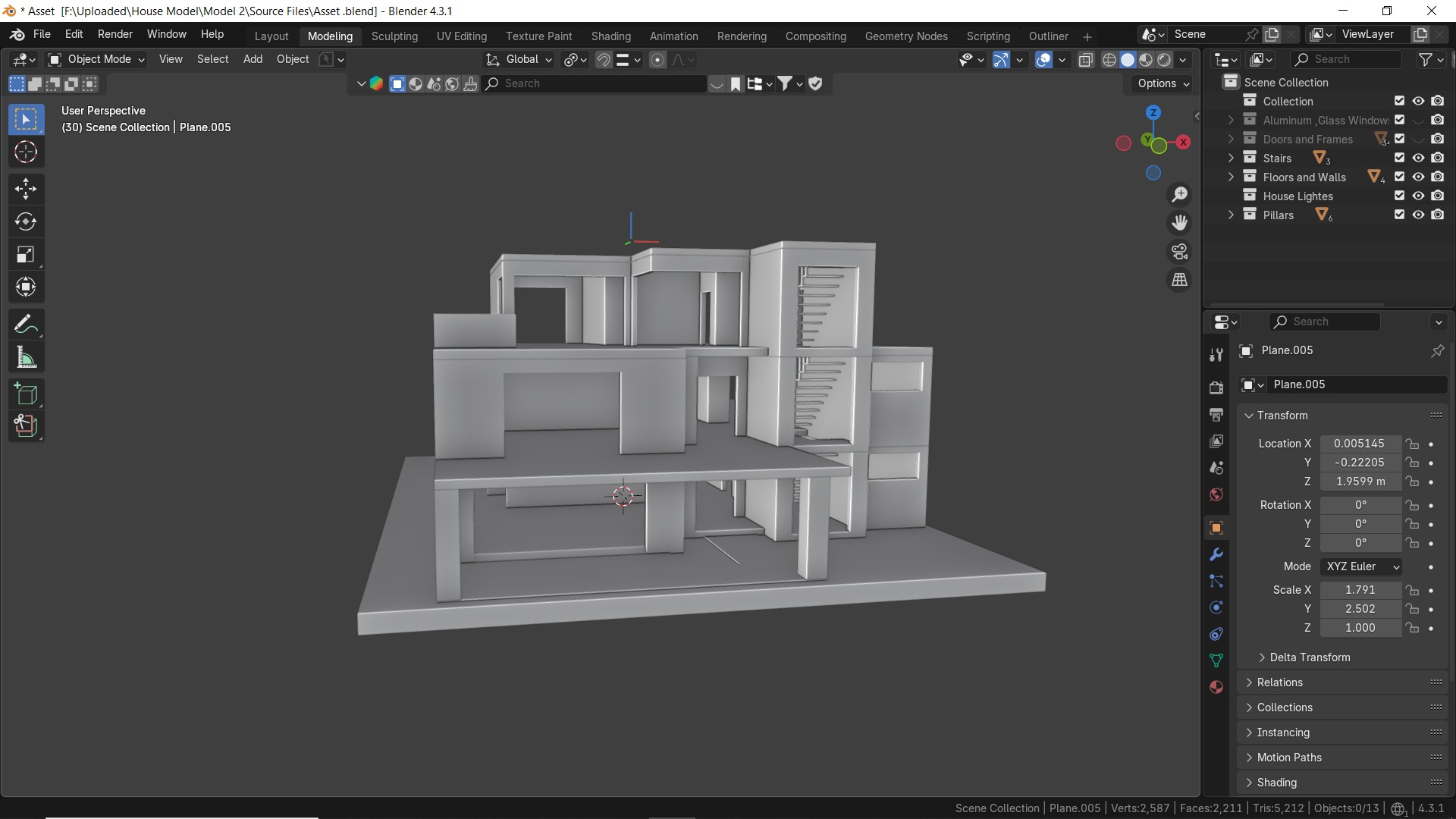This screenshot has width=1456, height=819.
Task: Open the Tool properties tab
Action: pos(1216,355)
